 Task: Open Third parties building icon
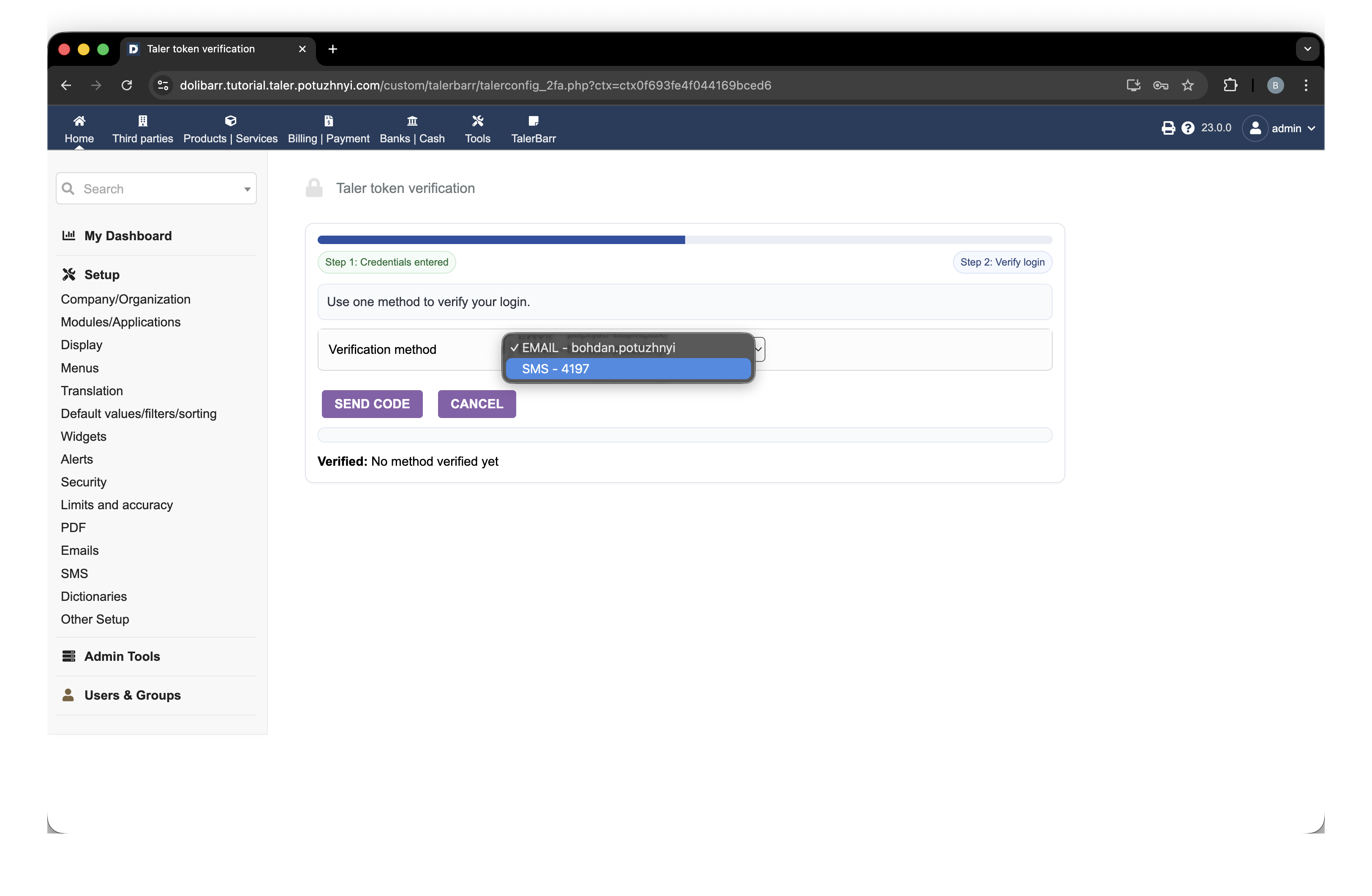pos(142,121)
